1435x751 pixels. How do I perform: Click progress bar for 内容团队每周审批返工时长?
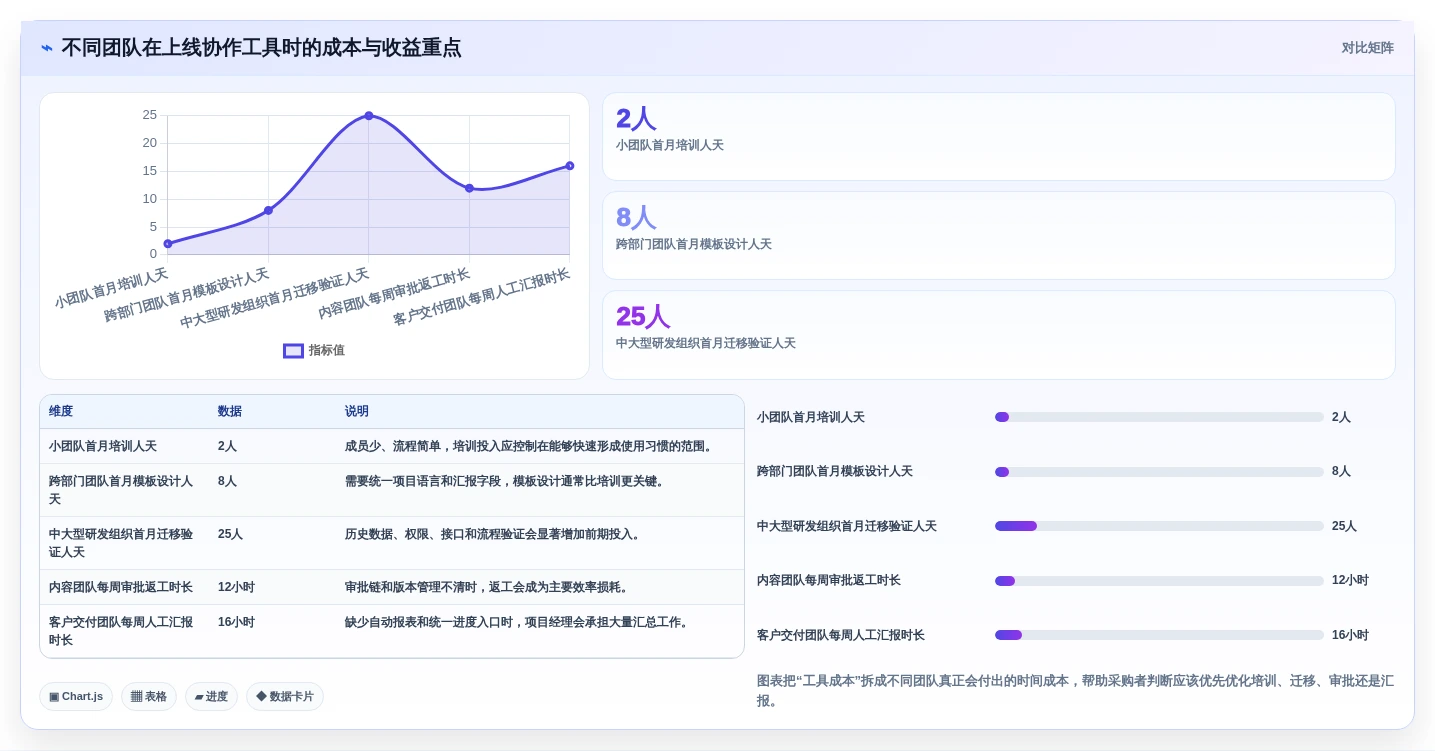coord(1159,581)
